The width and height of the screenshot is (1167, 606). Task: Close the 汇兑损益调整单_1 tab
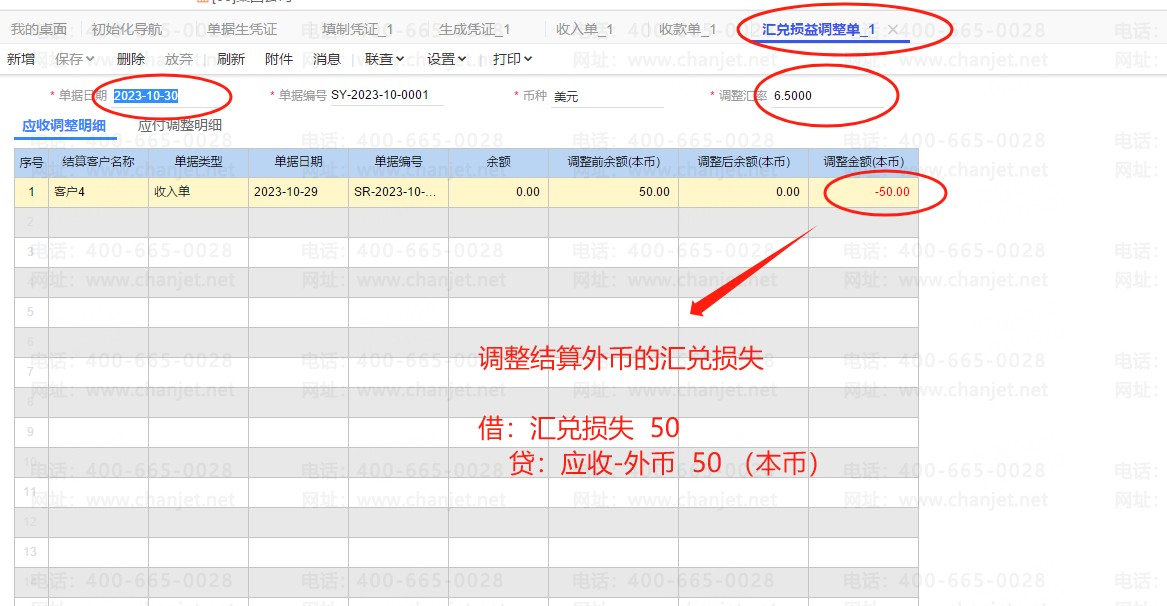[892, 30]
